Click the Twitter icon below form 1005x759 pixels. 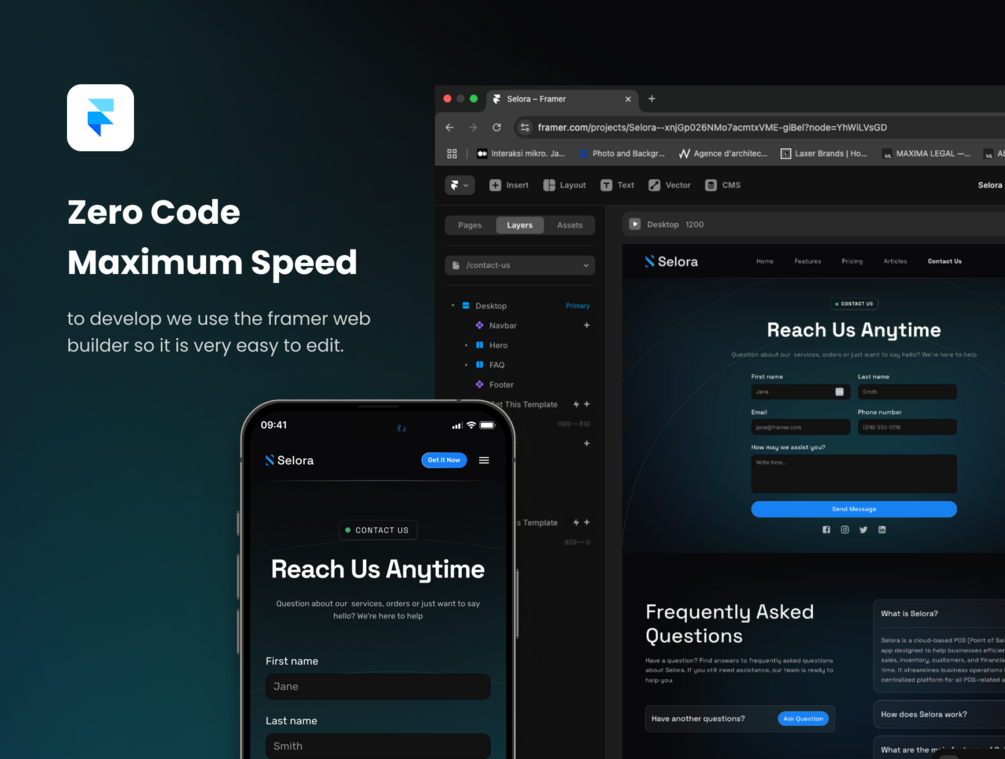pos(863,530)
